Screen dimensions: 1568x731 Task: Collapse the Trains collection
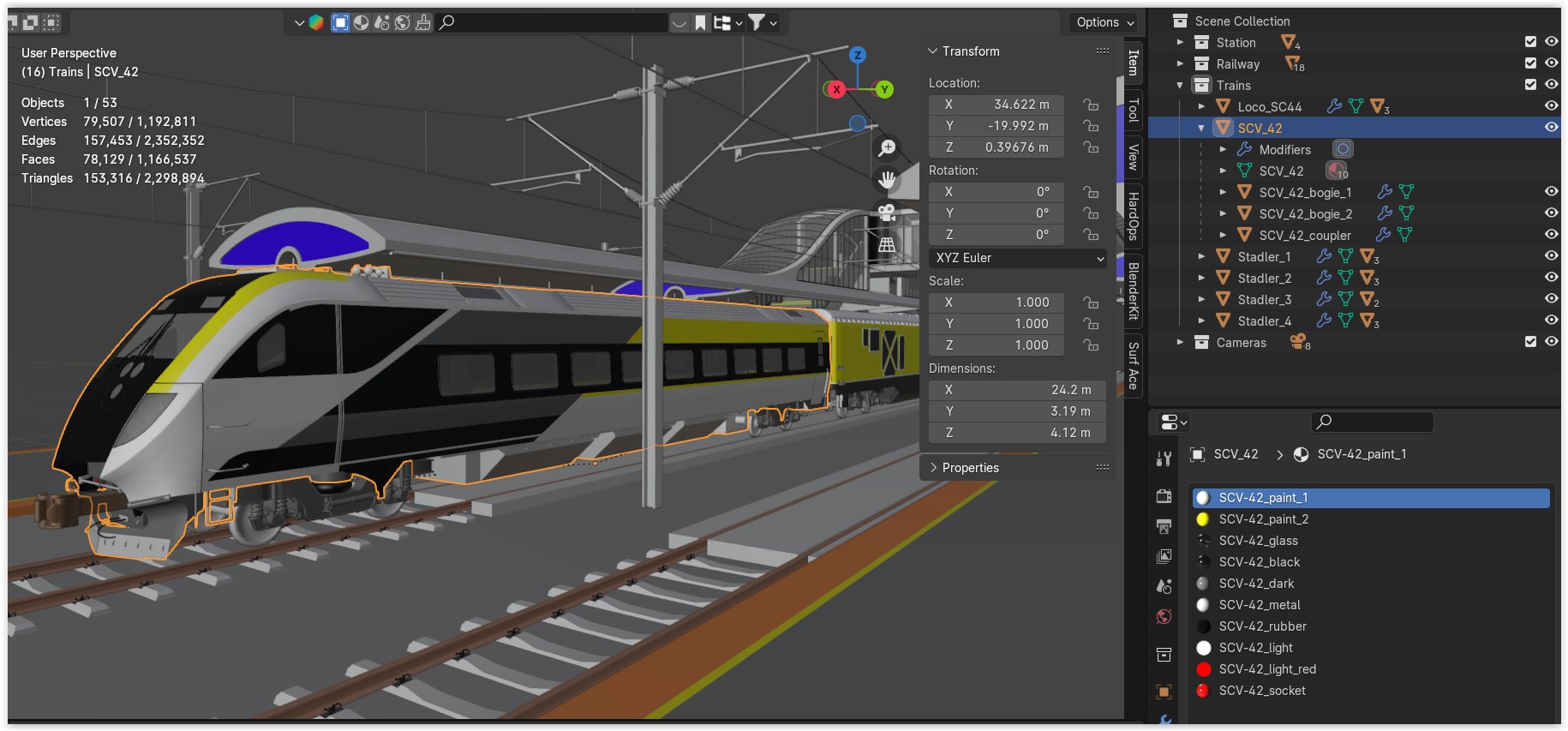pyautogui.click(x=1180, y=85)
